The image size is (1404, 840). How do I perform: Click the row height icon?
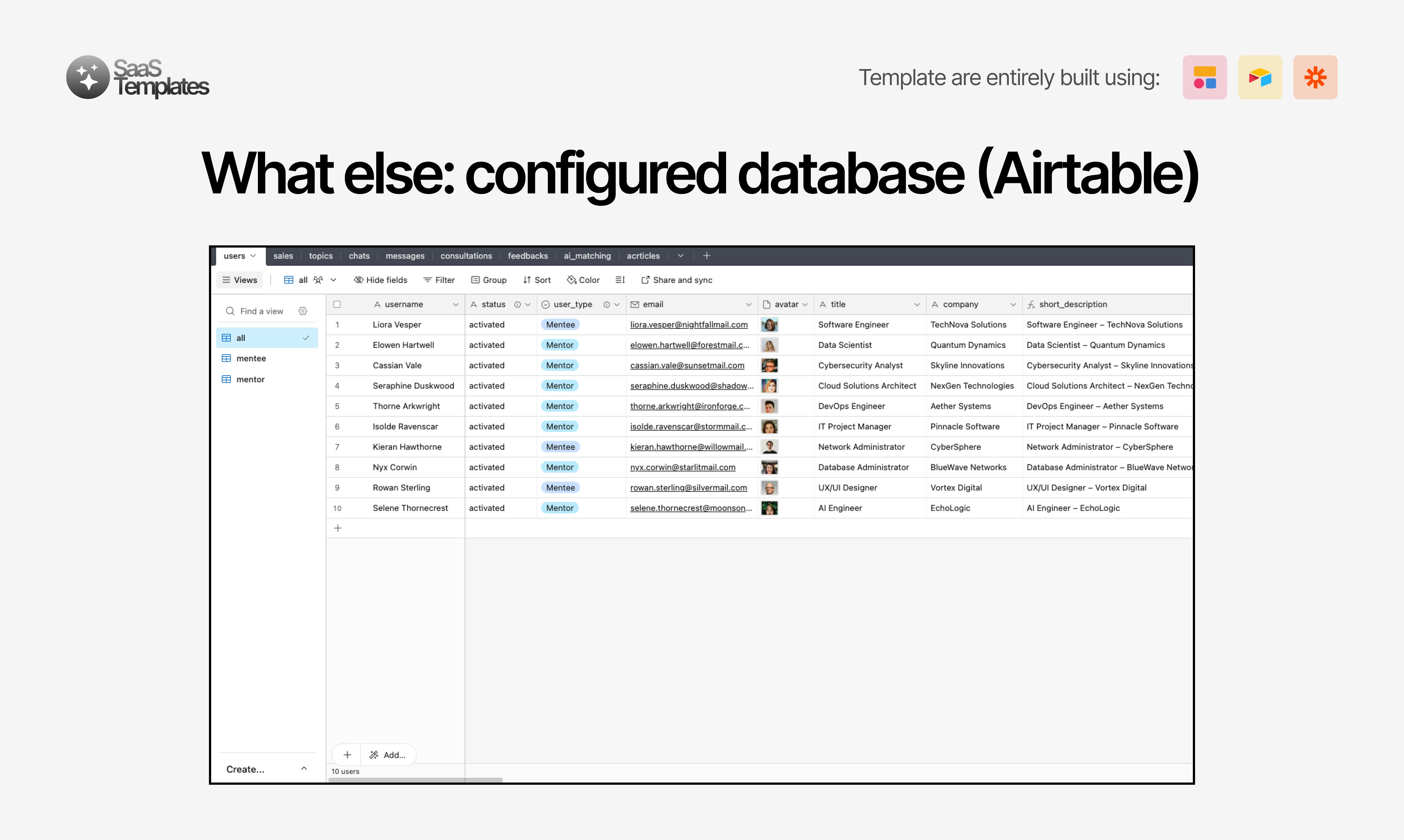coord(620,280)
